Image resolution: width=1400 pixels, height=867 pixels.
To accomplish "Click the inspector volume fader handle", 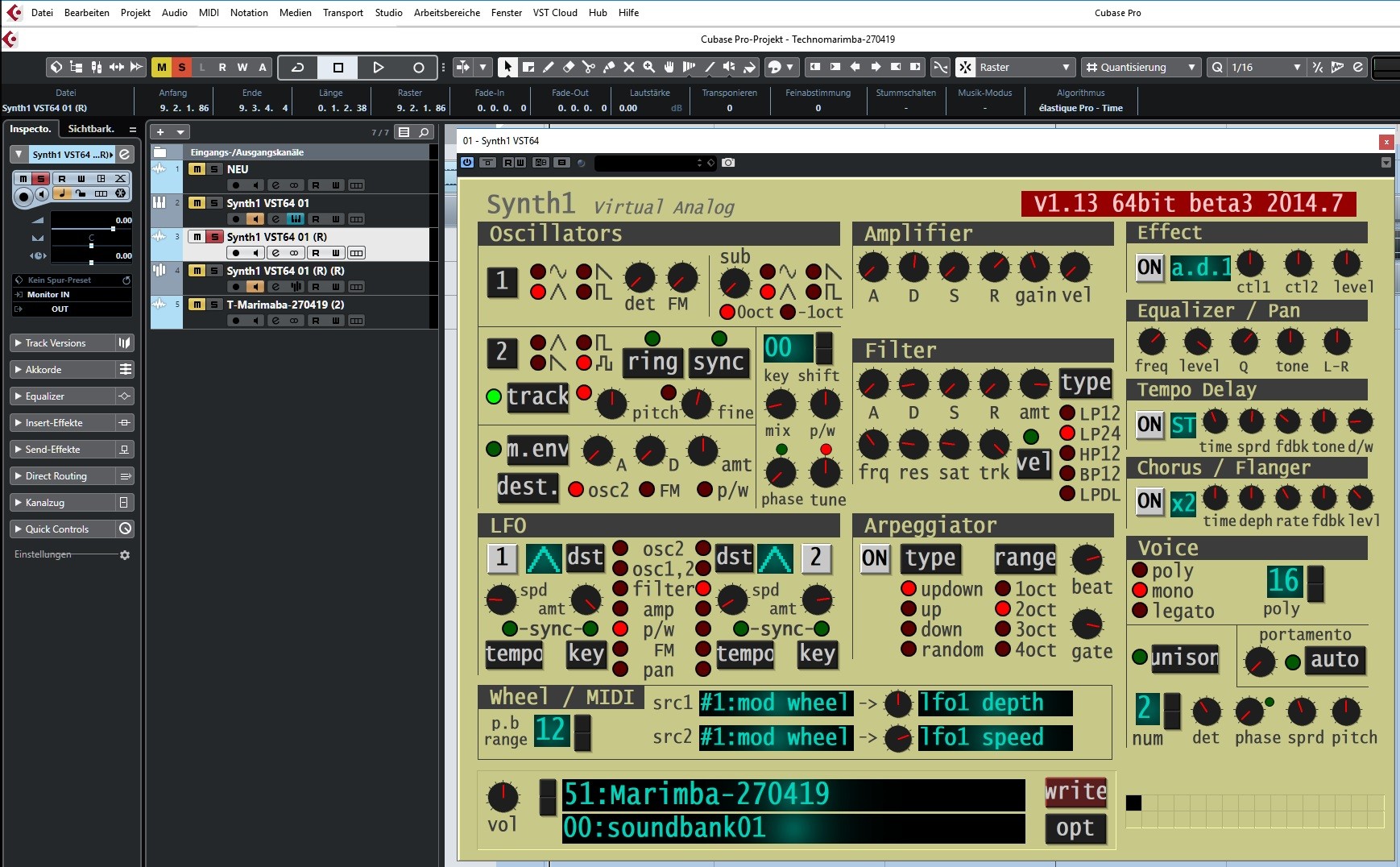I will (x=113, y=229).
